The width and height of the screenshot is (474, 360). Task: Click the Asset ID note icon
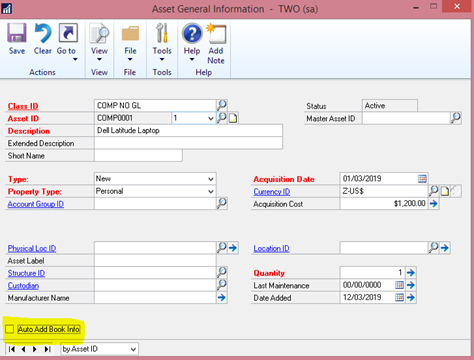click(233, 118)
